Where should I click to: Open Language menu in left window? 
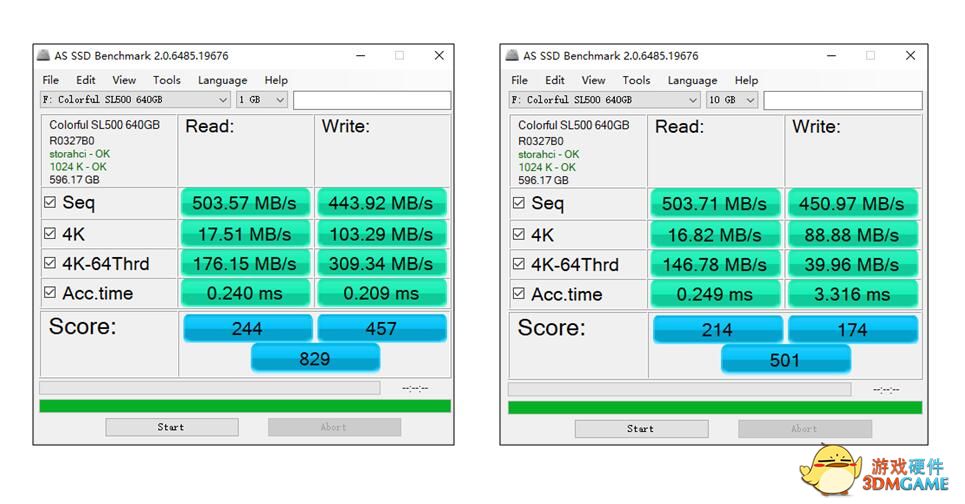(x=222, y=80)
